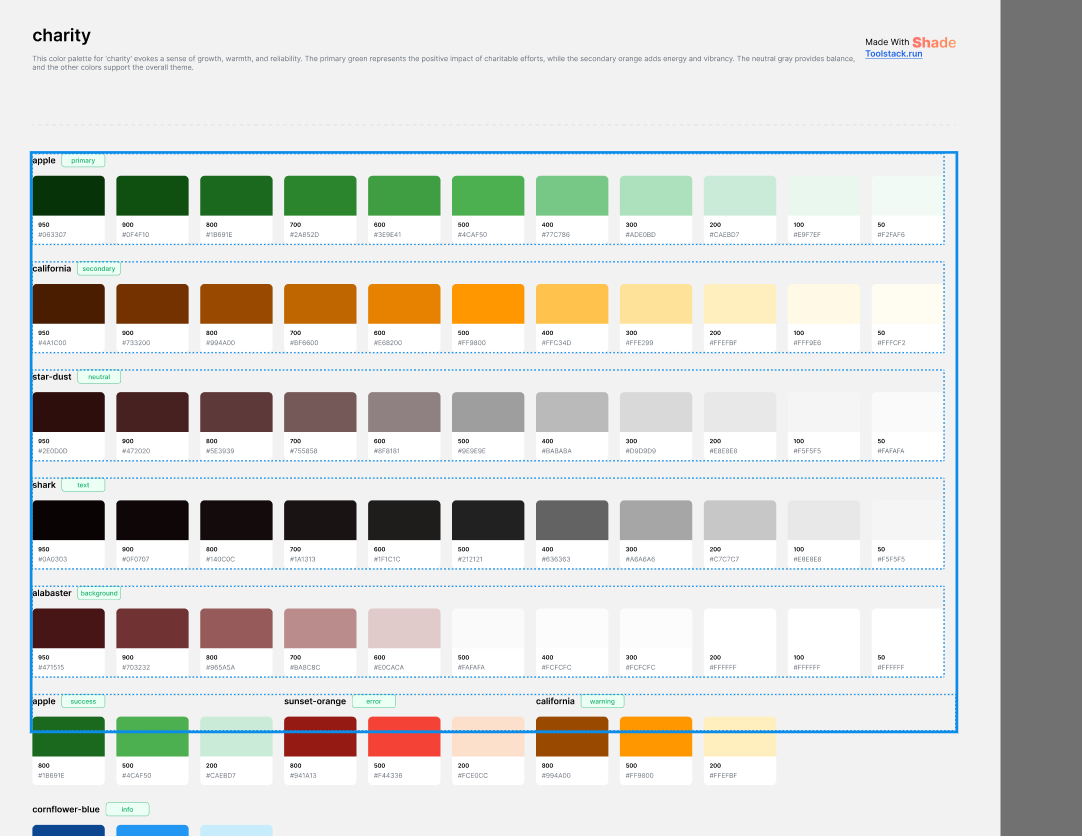Click hex value '#E68200'
Viewport: 1082px width, 836px height.
point(388,343)
